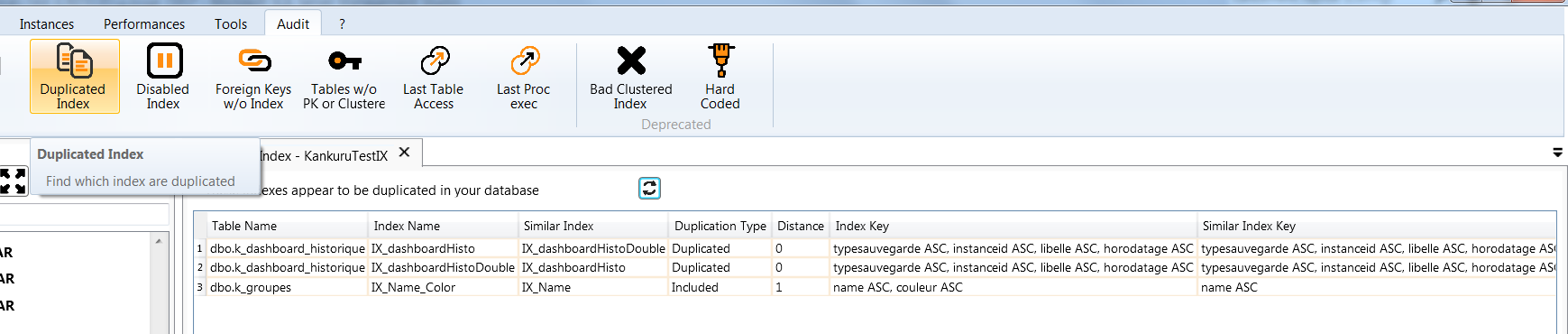Open the tab list dropdown arrow
This screenshot has width=1568, height=334.
point(1557,153)
